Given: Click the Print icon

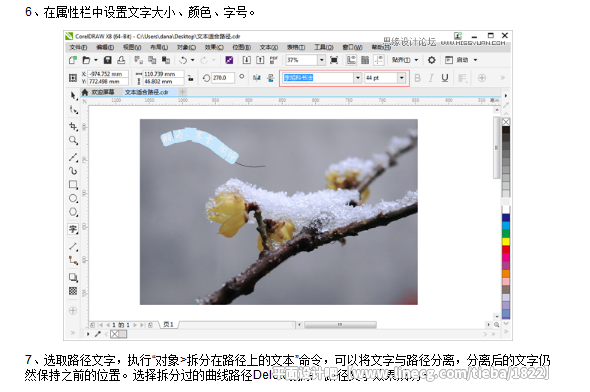Looking at the screenshot, I should (121, 60).
